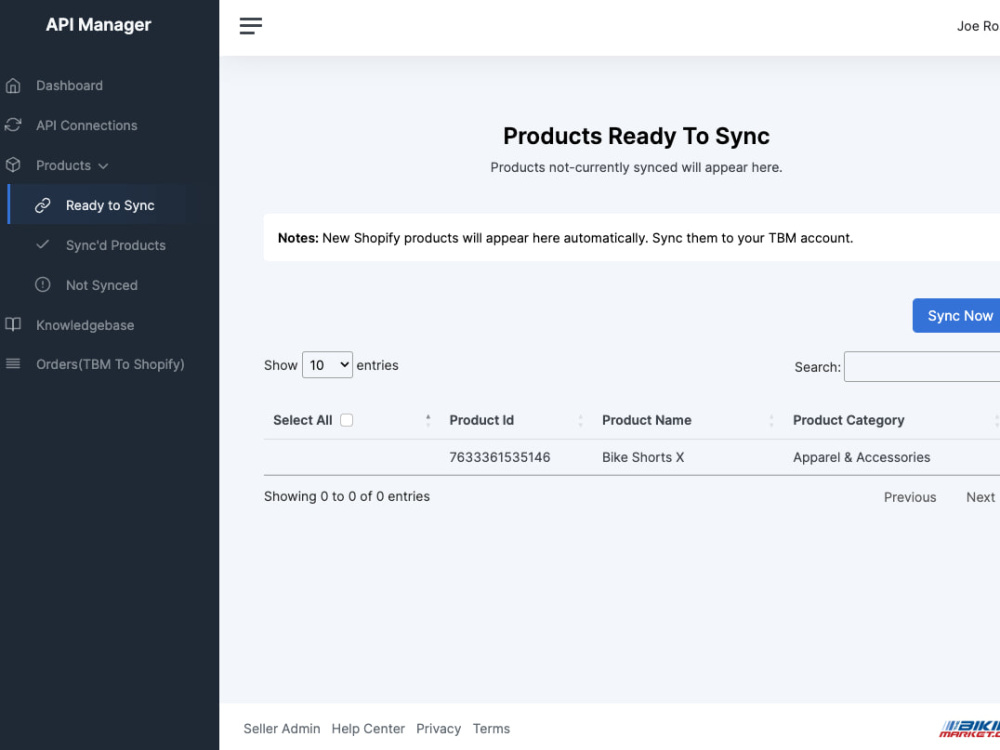
Task: Collapse the Products submenu chevron
Action: pos(103,166)
